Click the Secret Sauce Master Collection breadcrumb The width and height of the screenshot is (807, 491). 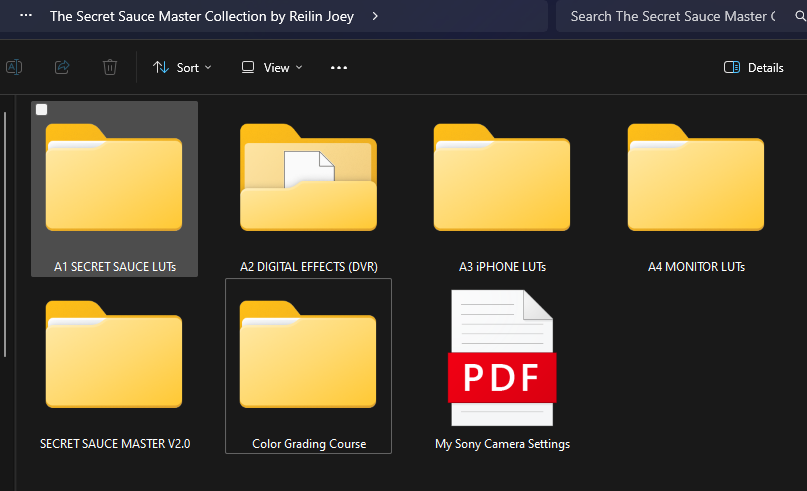(201, 16)
